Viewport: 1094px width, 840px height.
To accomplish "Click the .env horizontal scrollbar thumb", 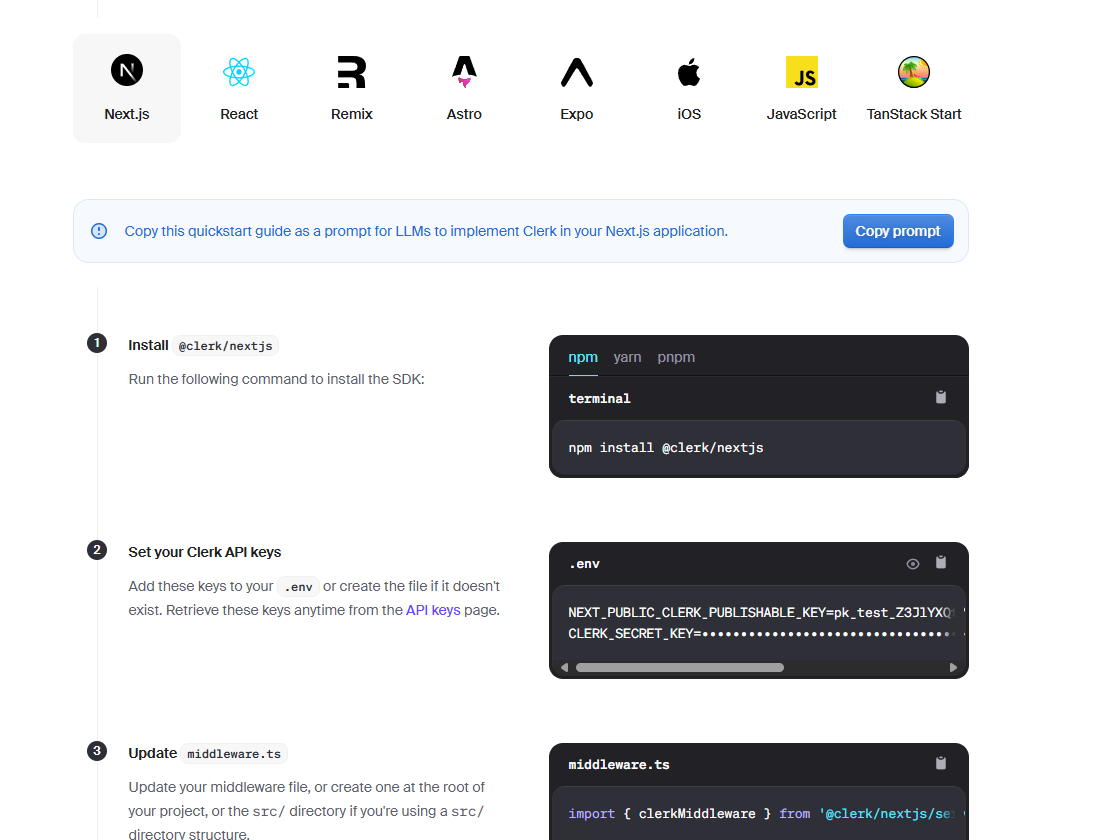I will (680, 668).
